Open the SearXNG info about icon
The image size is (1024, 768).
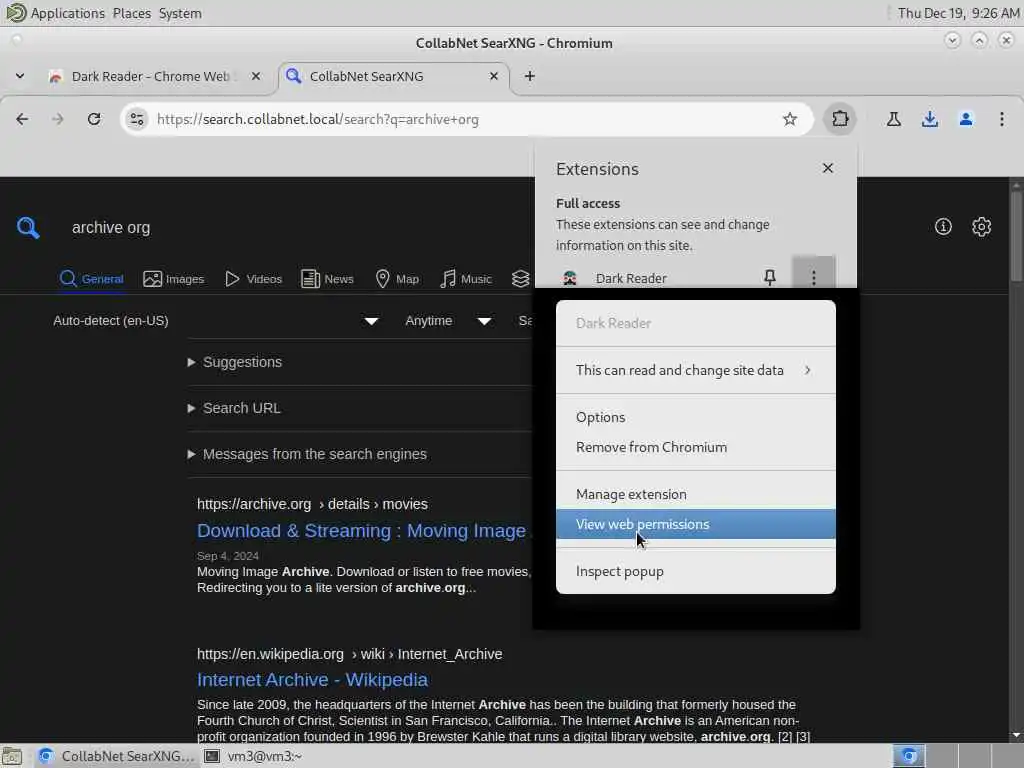pyautogui.click(x=942, y=227)
